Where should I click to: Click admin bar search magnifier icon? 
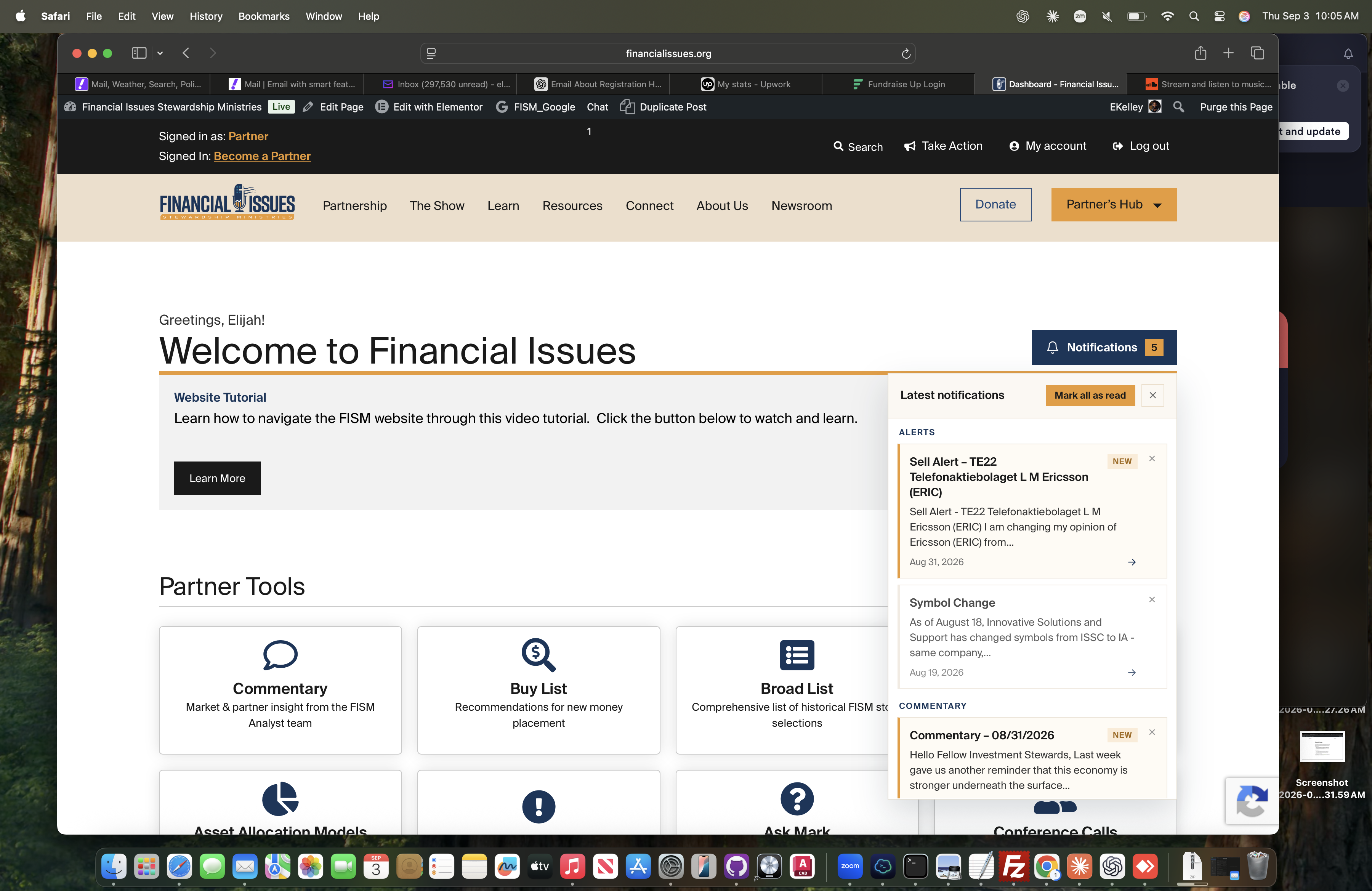(x=1178, y=107)
